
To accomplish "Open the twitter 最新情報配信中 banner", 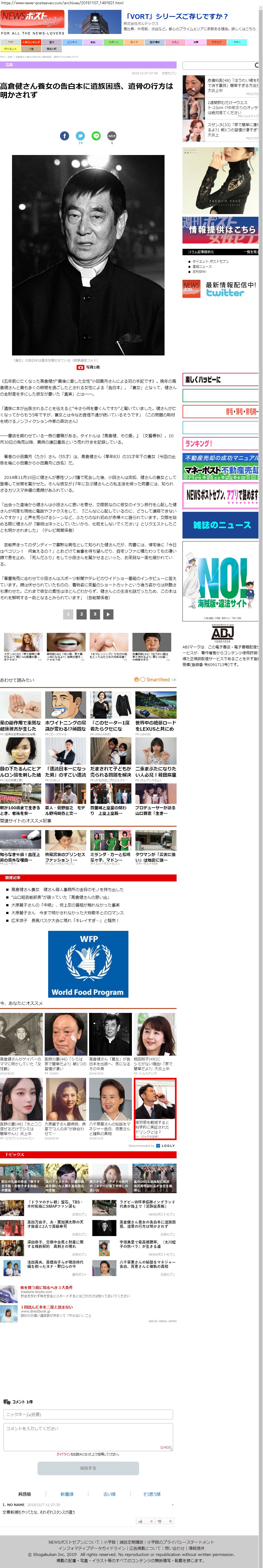I will (220, 289).
